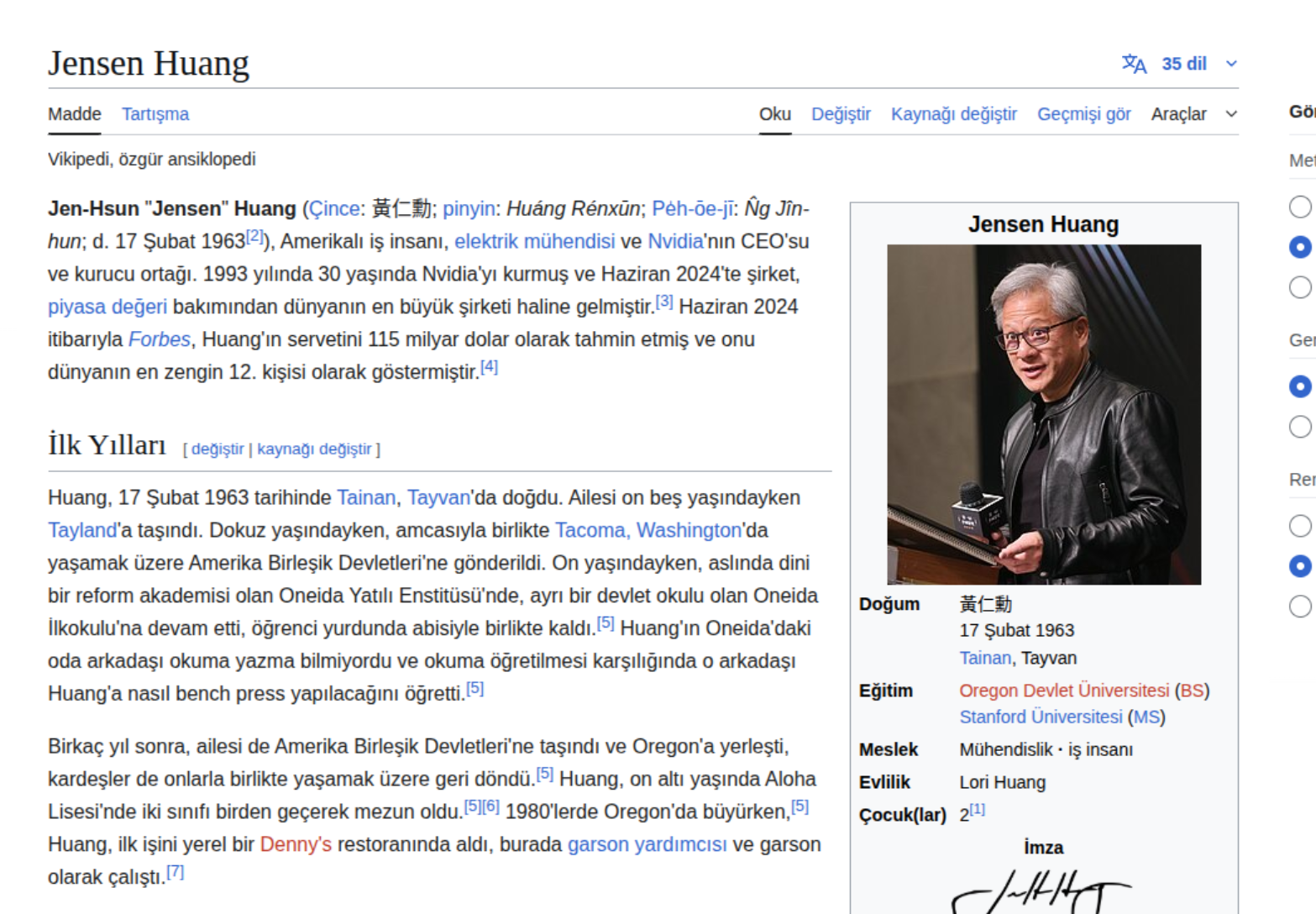The width and height of the screenshot is (1316, 914).
Task: Click the language translation icon beside 35 dil
Action: pos(1134,64)
